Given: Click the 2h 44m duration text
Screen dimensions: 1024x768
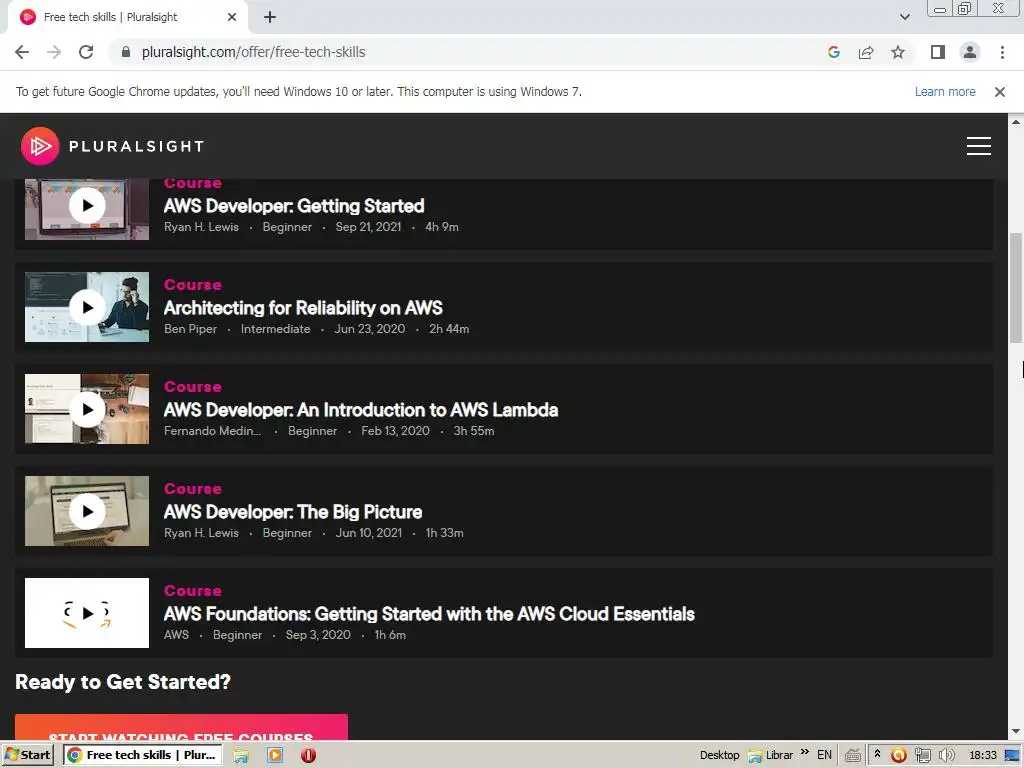Looking at the screenshot, I should [449, 329].
